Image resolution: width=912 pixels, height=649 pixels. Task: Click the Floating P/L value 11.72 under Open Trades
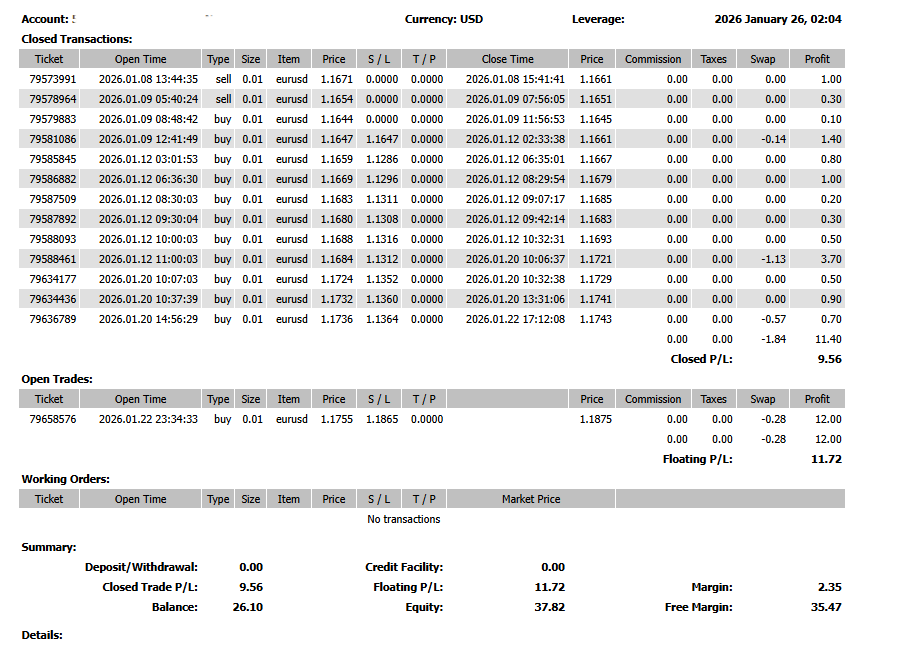[826, 459]
